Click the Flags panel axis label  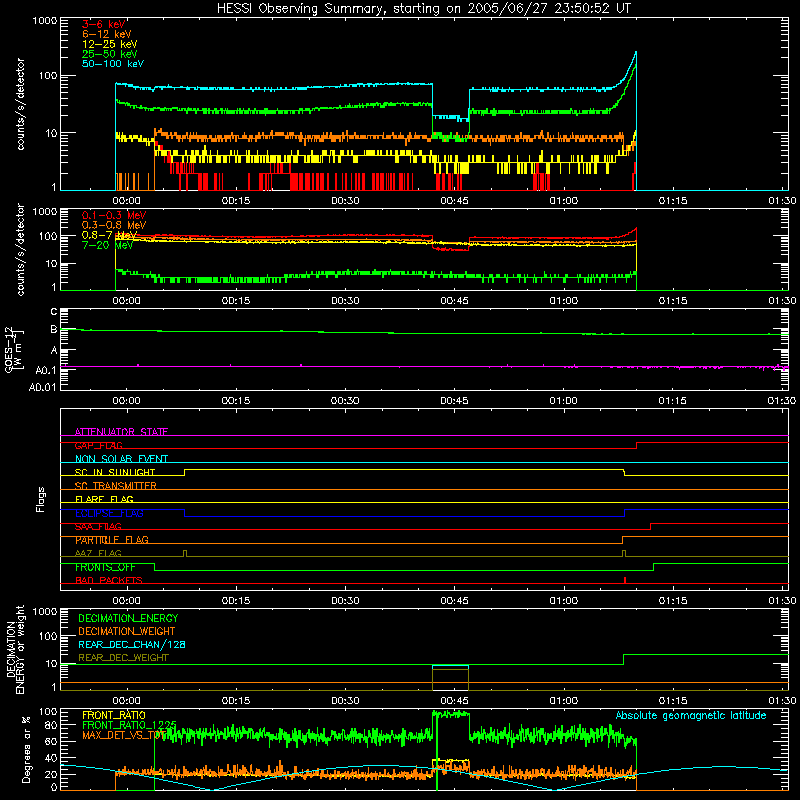[40, 499]
